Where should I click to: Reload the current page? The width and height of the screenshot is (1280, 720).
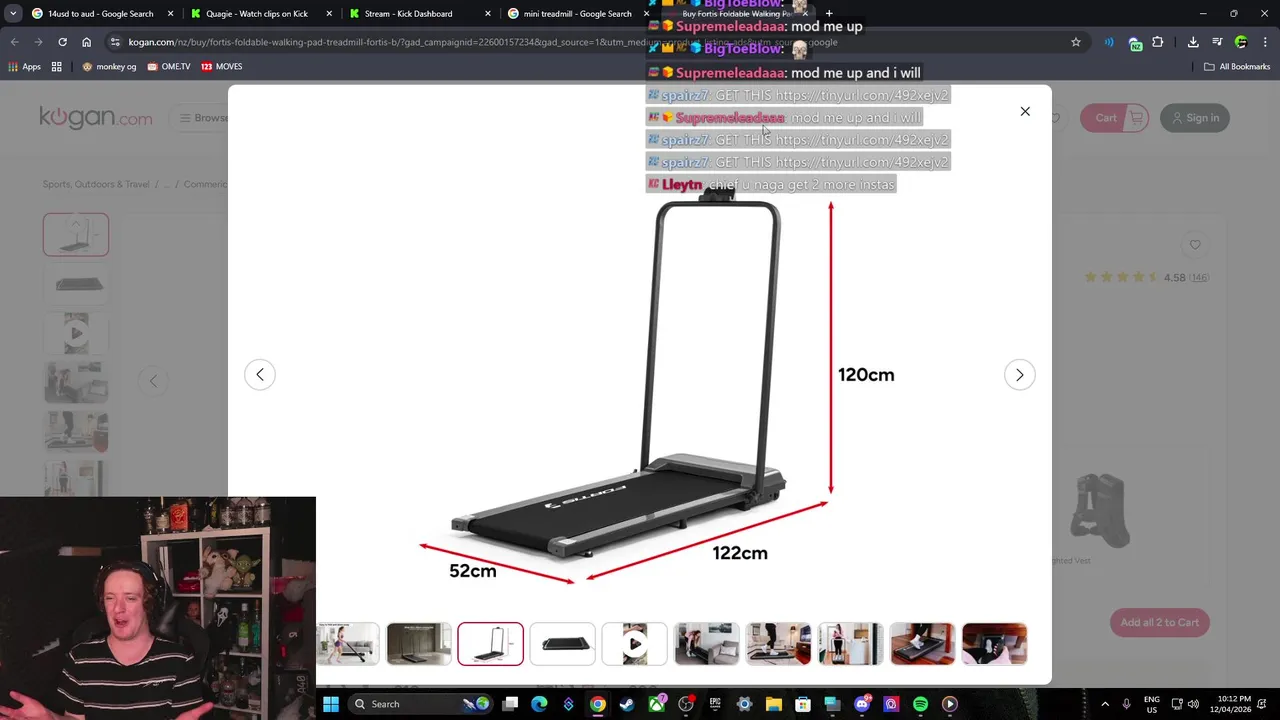pyautogui.click(x=62, y=42)
